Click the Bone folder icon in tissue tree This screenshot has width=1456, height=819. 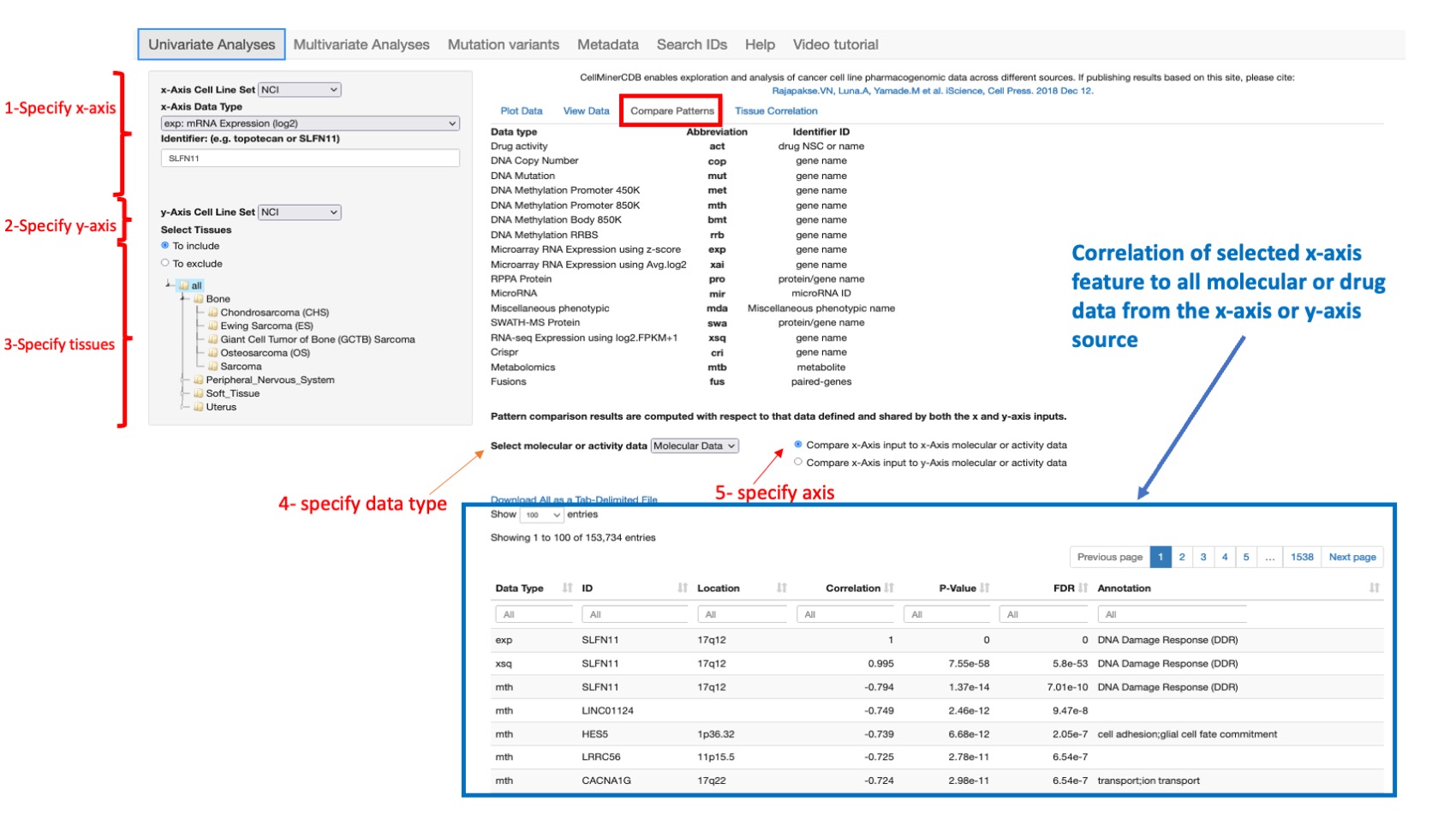(198, 298)
